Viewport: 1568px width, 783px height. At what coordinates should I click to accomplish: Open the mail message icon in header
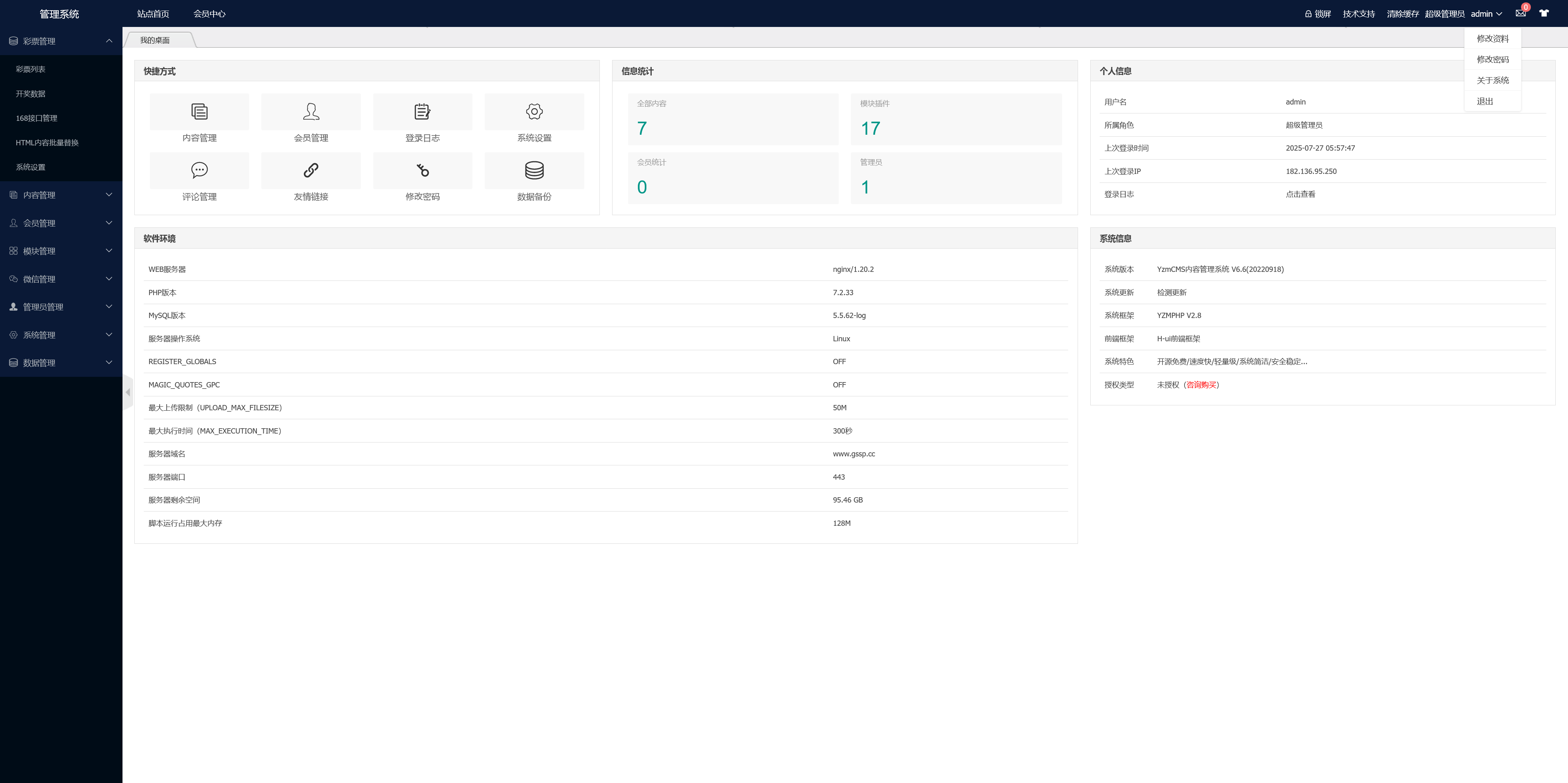1520,13
